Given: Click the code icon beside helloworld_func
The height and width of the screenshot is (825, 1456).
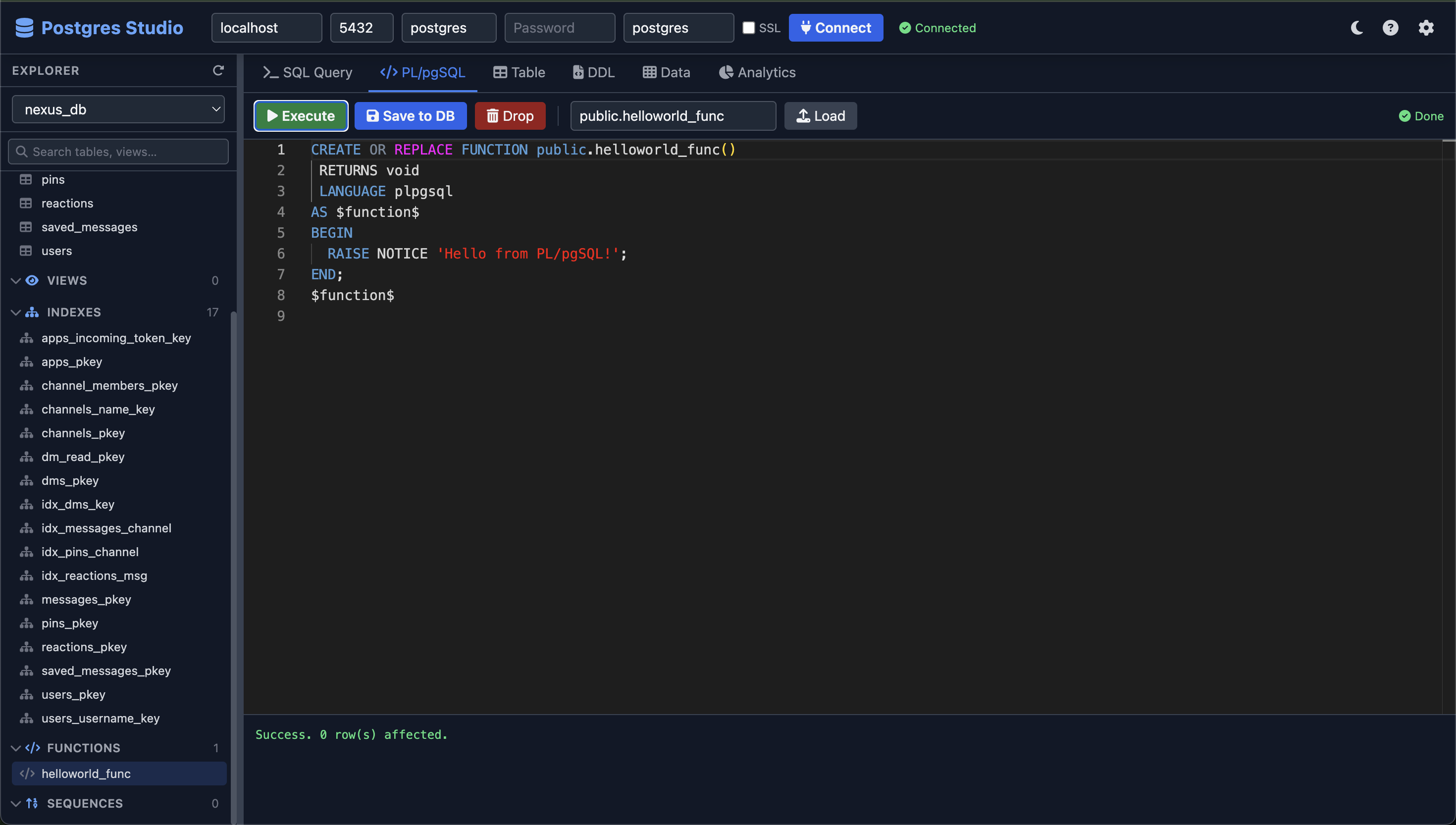Looking at the screenshot, I should pos(27,774).
